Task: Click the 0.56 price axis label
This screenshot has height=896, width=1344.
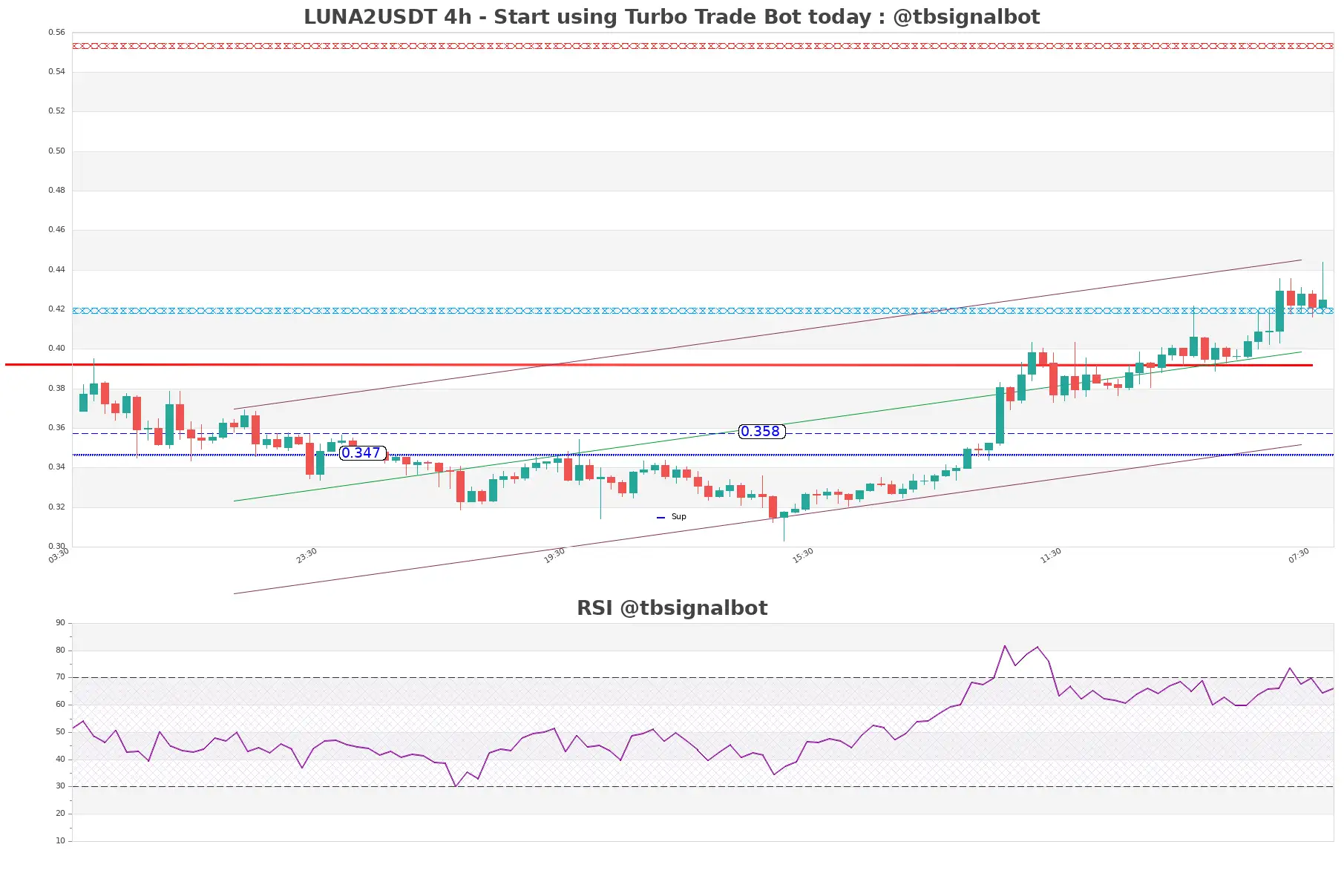Action: point(56,33)
